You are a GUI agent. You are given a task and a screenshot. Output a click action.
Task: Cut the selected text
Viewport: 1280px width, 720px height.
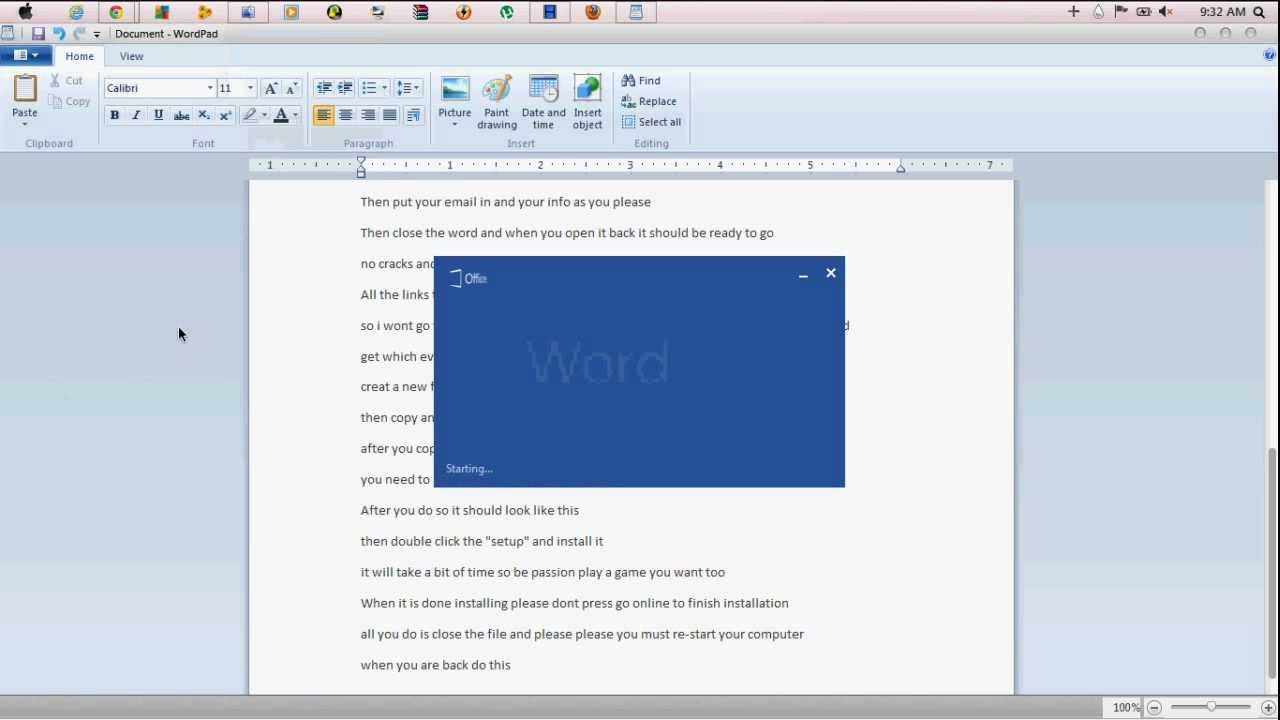pos(67,81)
